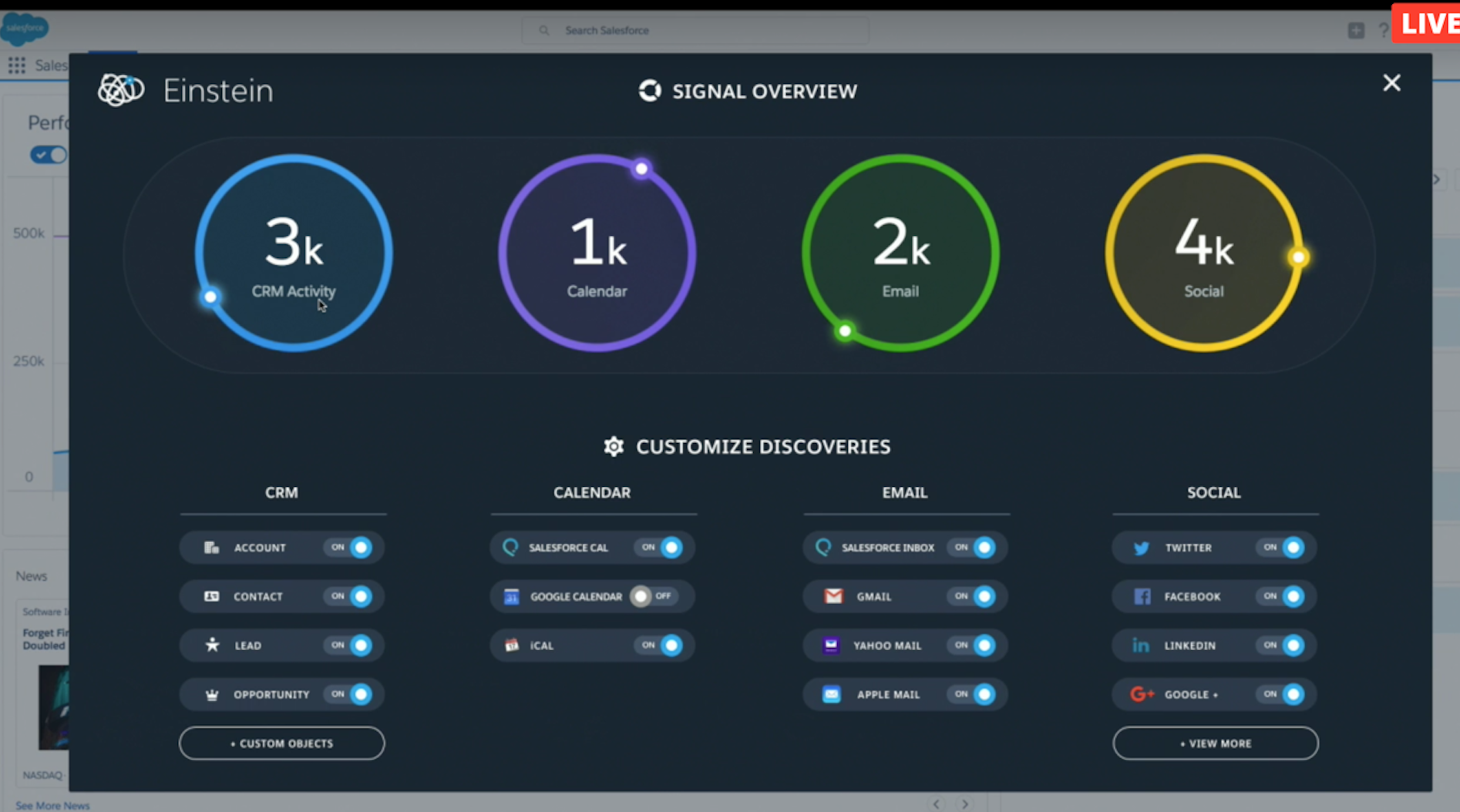Click the Salesforce Cal icon
The width and height of the screenshot is (1460, 812).
pos(510,547)
